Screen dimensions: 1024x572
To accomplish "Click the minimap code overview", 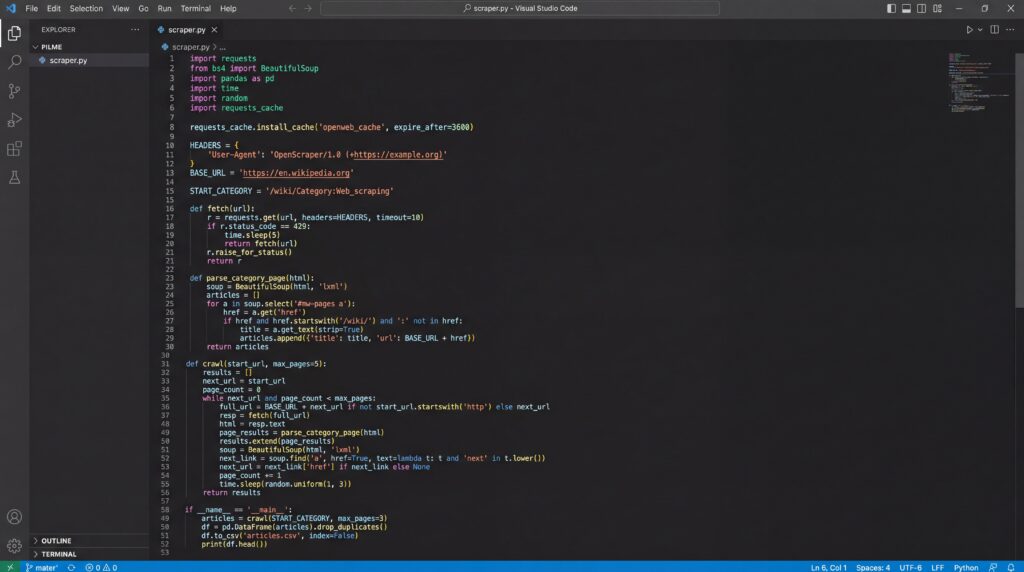I will point(978,82).
